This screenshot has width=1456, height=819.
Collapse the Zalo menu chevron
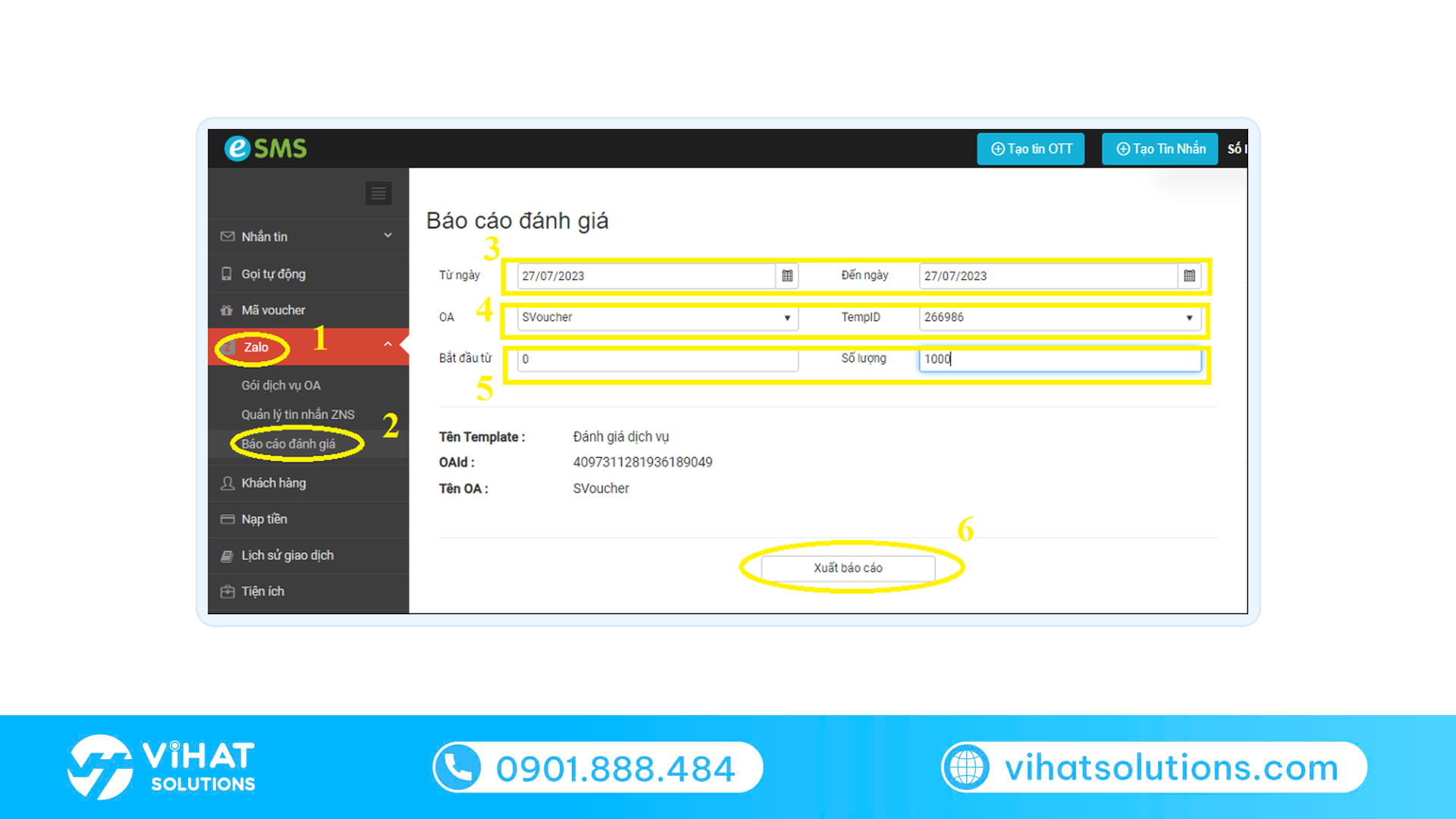pos(388,345)
